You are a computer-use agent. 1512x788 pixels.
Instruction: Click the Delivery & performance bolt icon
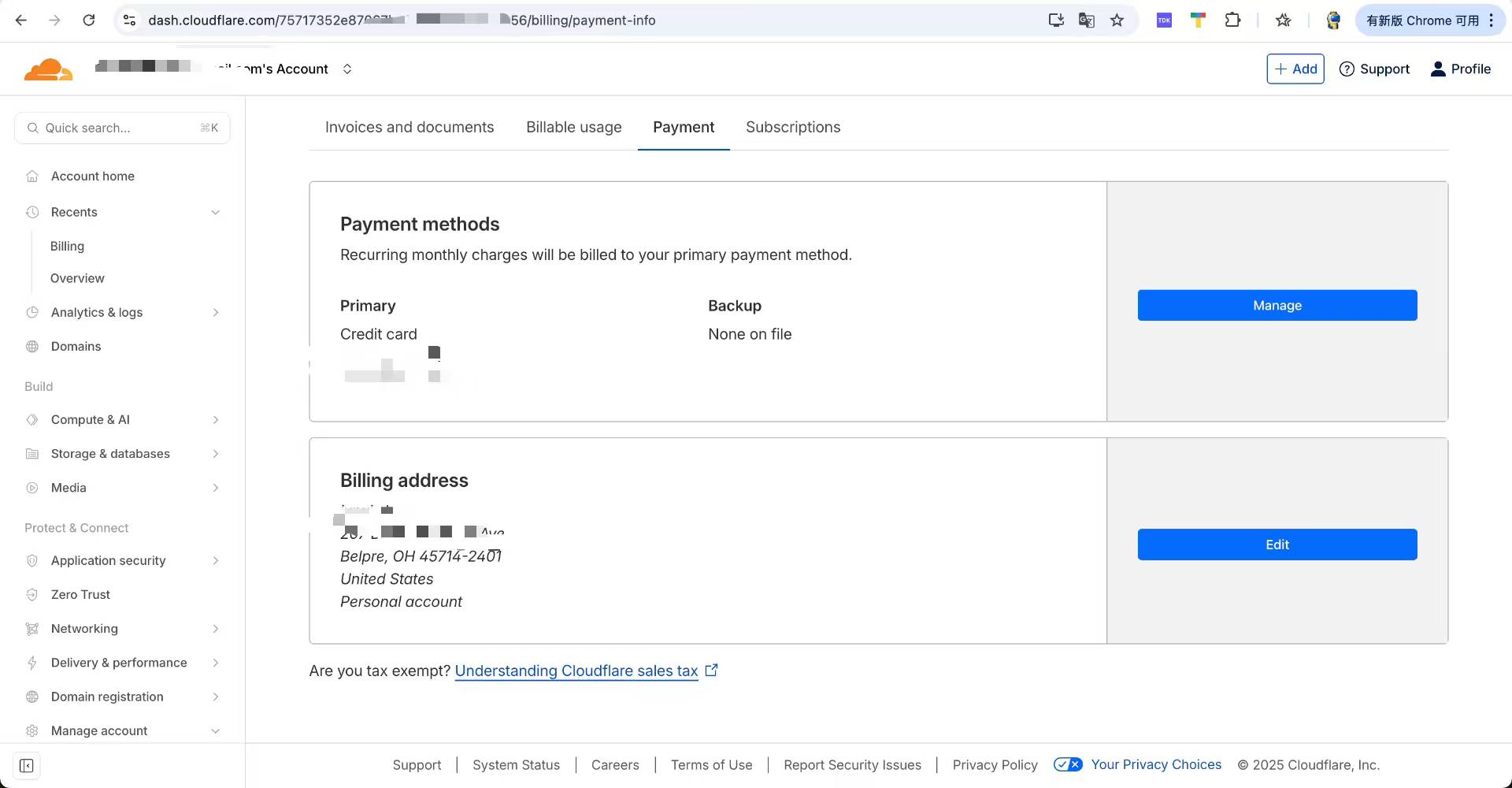(x=32, y=663)
